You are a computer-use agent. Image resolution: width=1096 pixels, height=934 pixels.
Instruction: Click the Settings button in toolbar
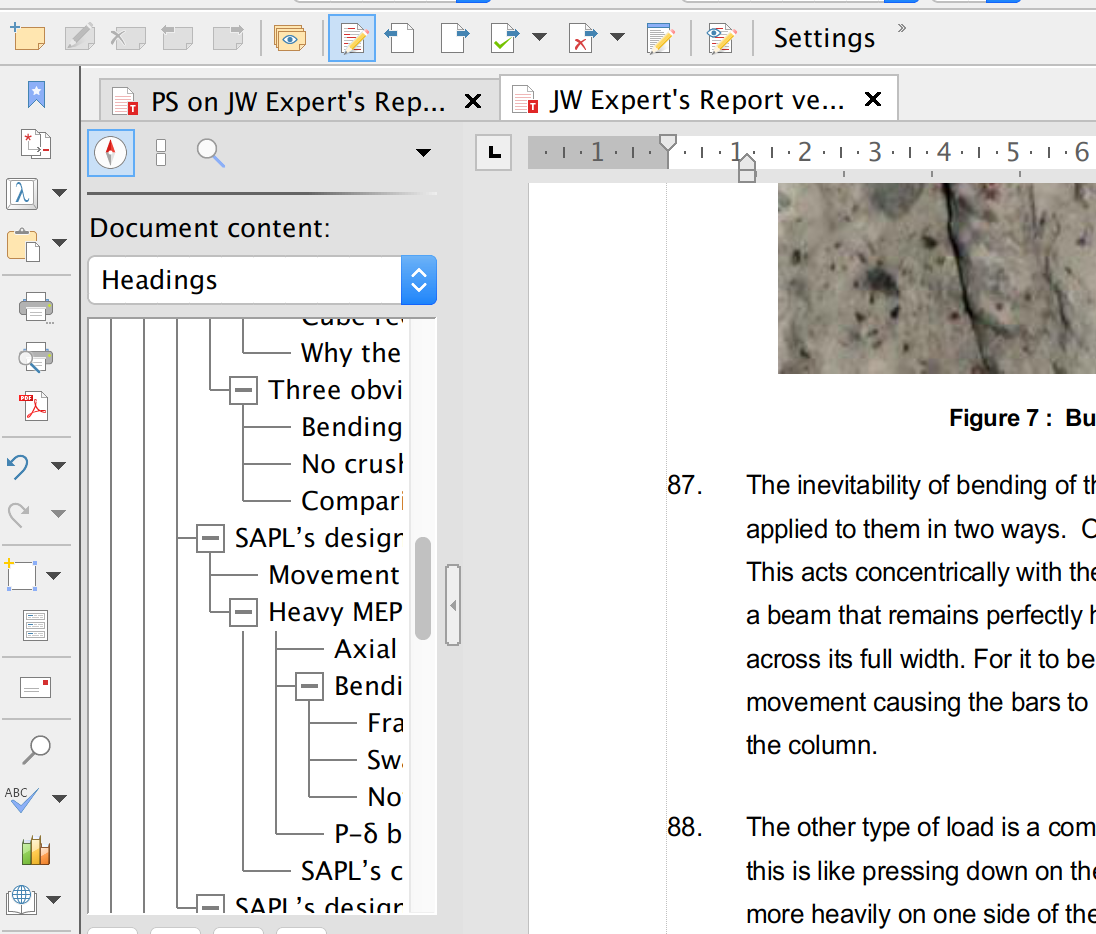(824, 38)
